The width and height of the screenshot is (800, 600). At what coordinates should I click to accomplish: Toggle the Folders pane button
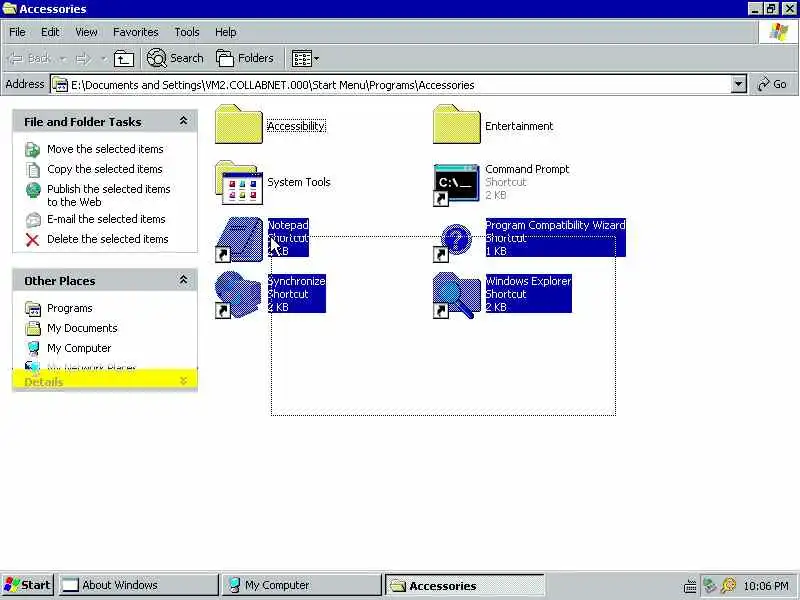click(245, 58)
